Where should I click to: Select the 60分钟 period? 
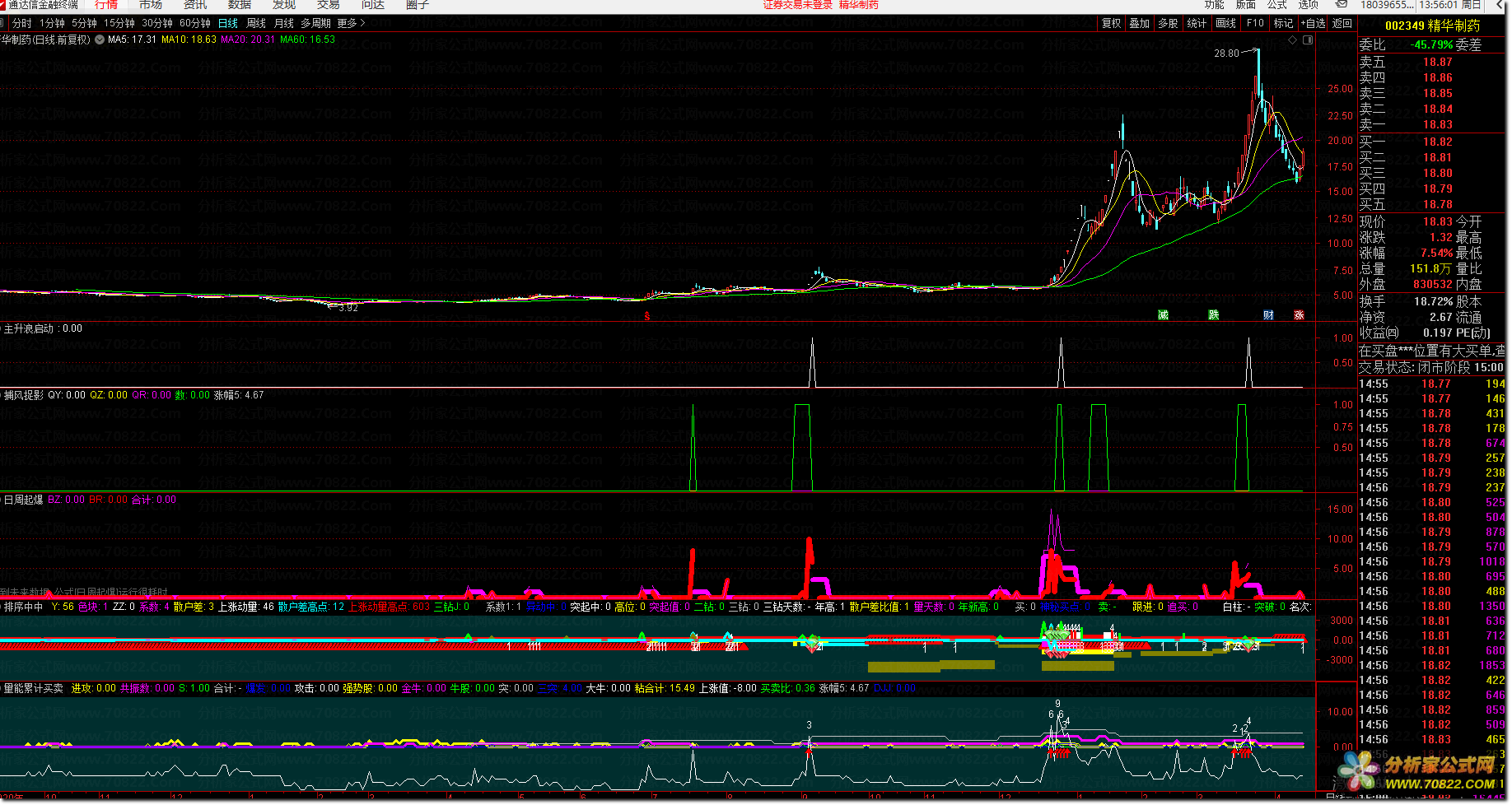(x=195, y=23)
